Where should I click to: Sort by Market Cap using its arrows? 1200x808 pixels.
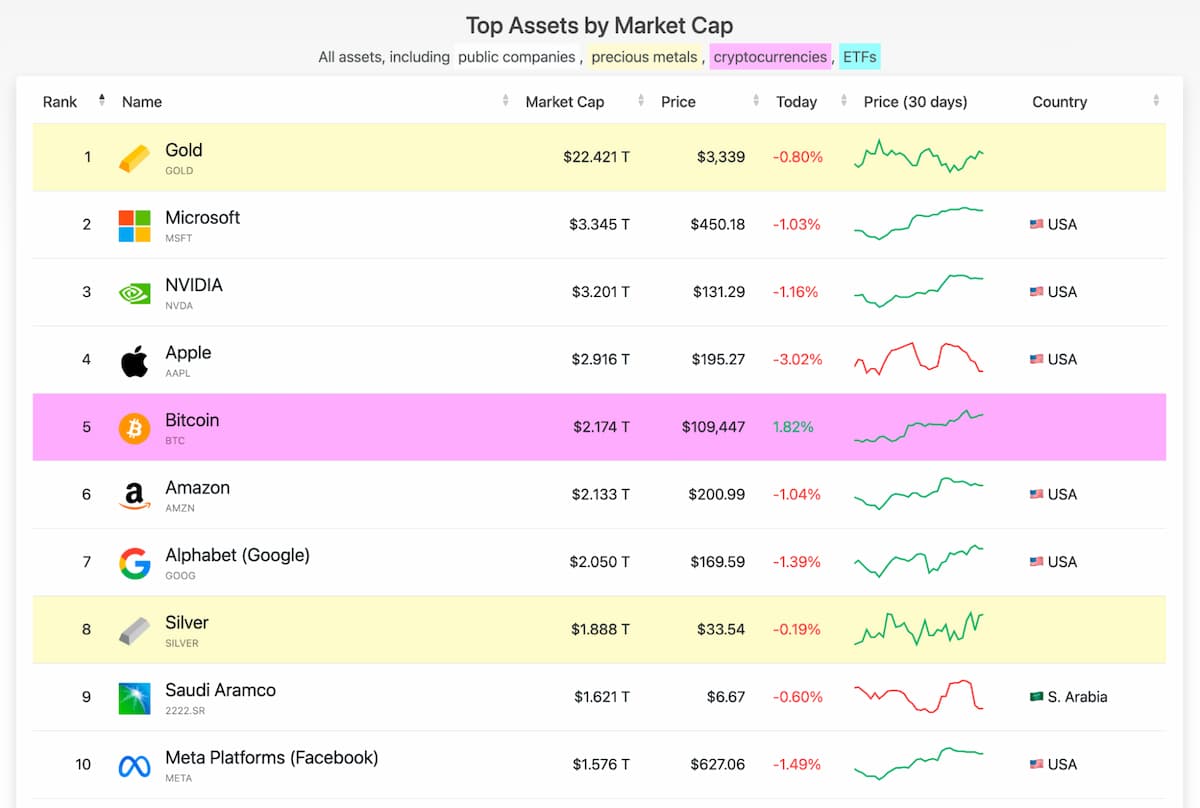point(641,101)
